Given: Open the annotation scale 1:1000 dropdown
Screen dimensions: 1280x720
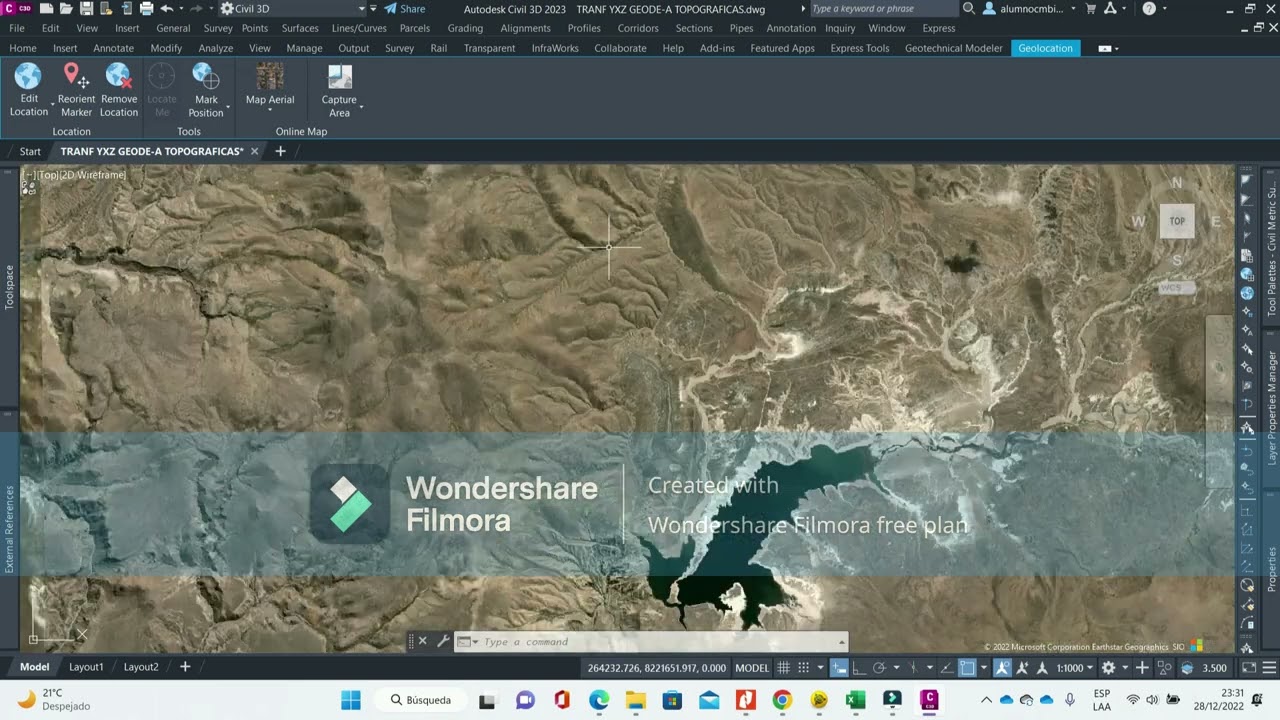Looking at the screenshot, I should click(1074, 668).
